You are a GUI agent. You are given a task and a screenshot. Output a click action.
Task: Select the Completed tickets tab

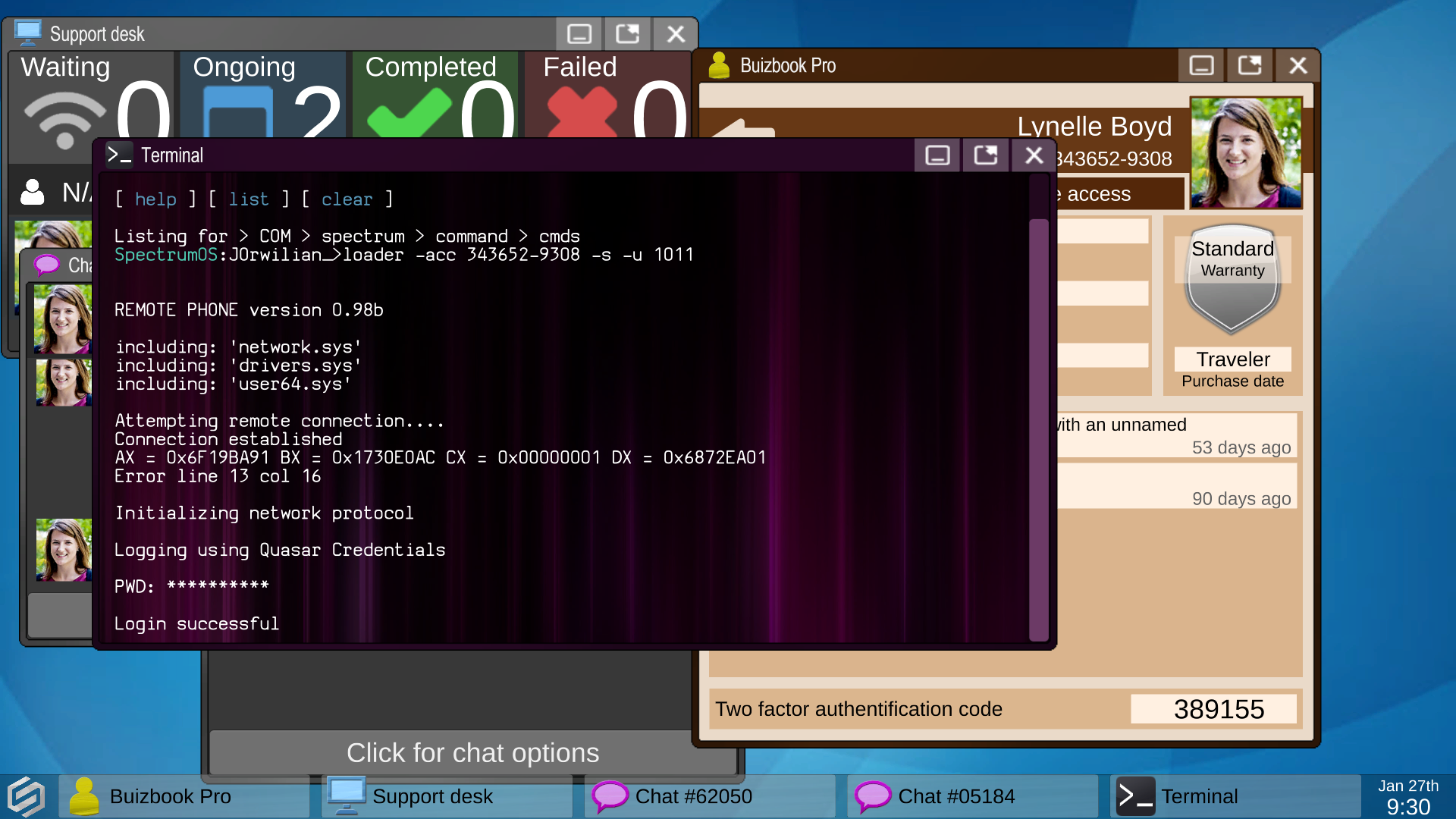pos(435,95)
